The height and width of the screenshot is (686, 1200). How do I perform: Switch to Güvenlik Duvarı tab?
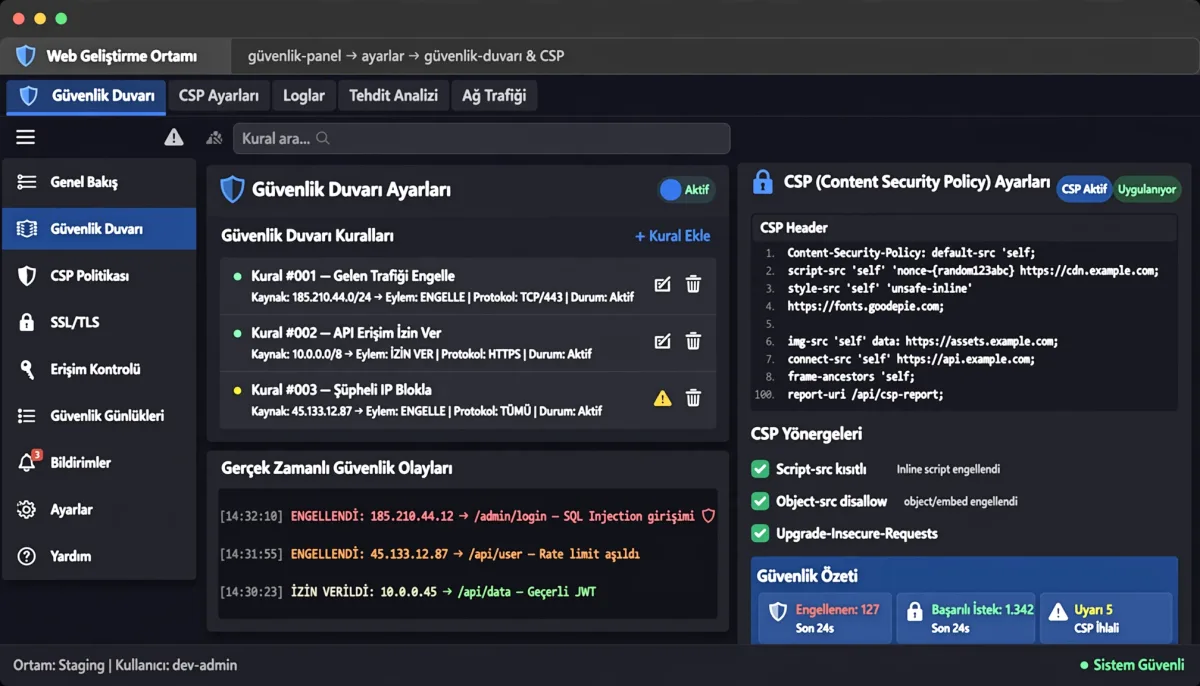(x=86, y=96)
